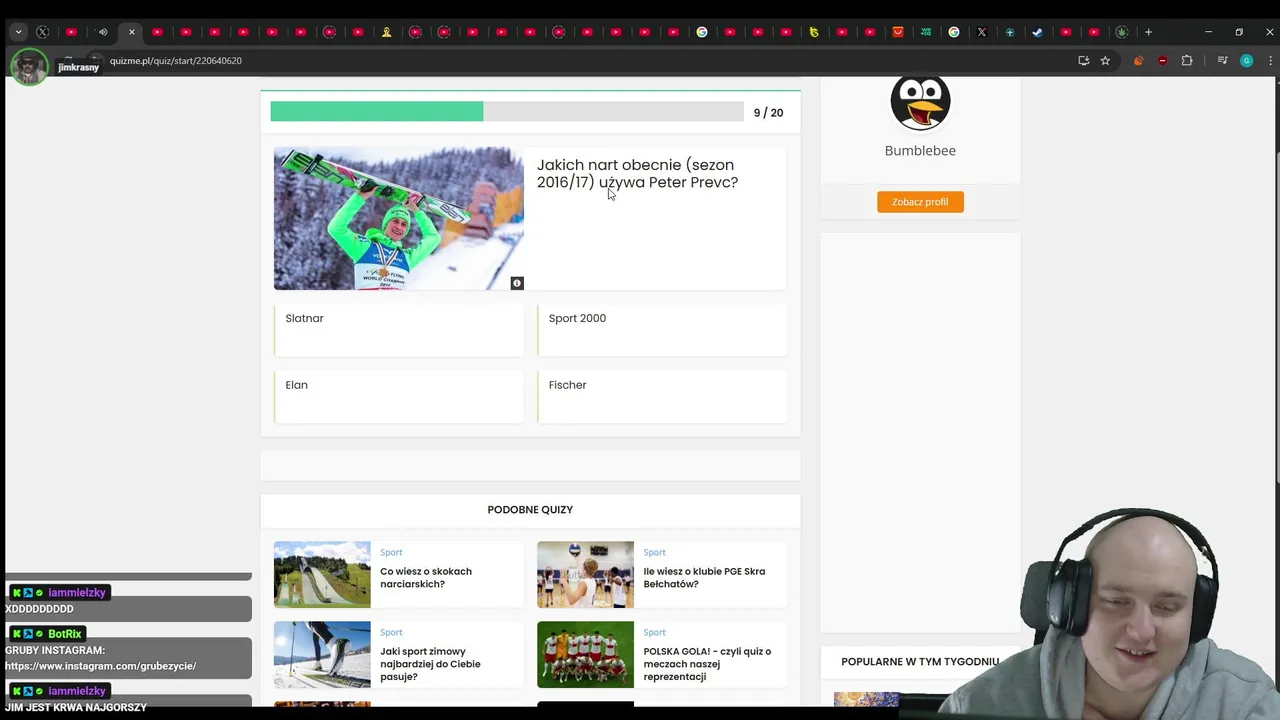Image resolution: width=1280 pixels, height=720 pixels.
Task: Click the '9 / 20' progress counter
Action: [768, 113]
